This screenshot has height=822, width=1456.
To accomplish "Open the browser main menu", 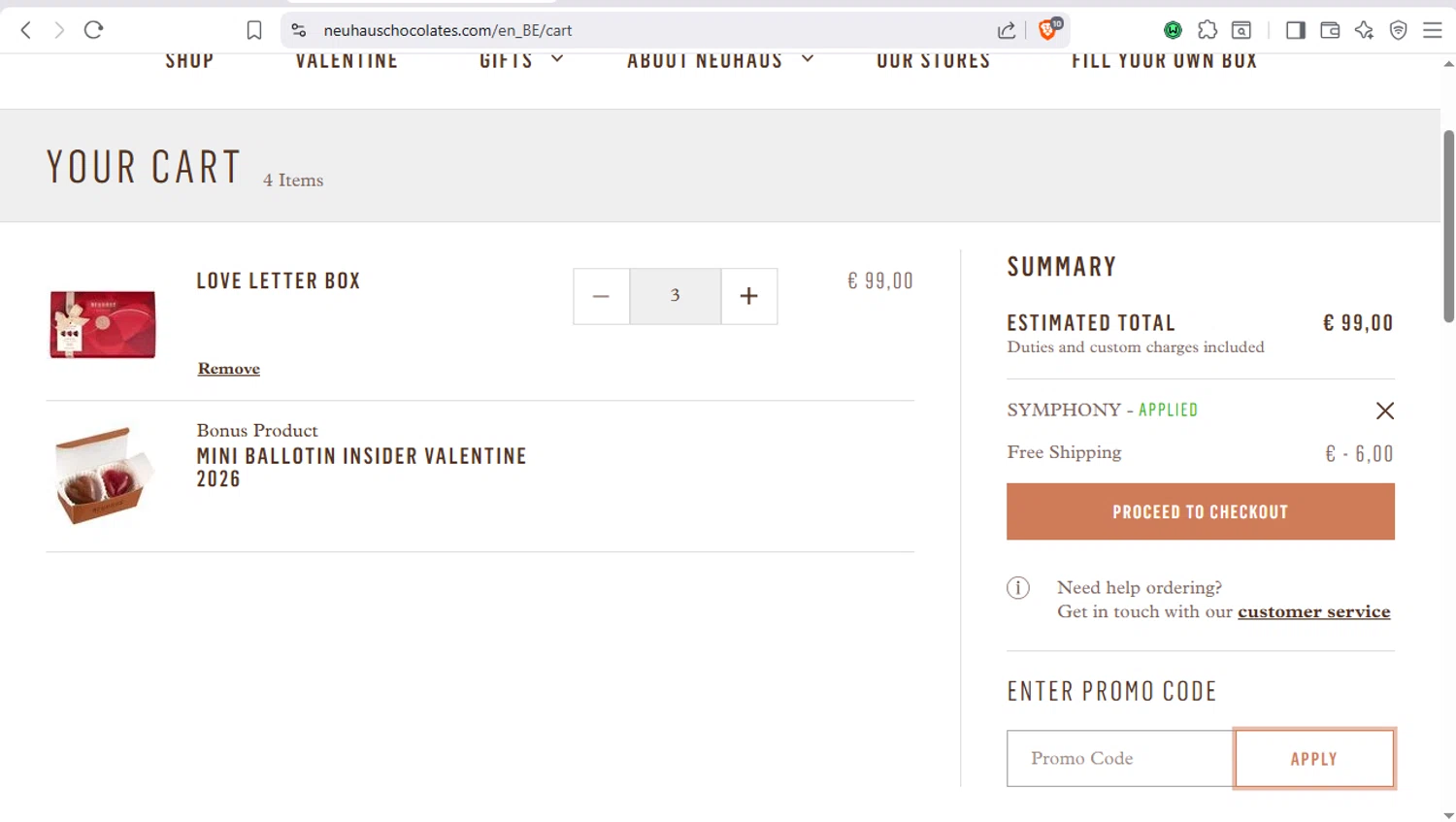I will click(x=1433, y=30).
